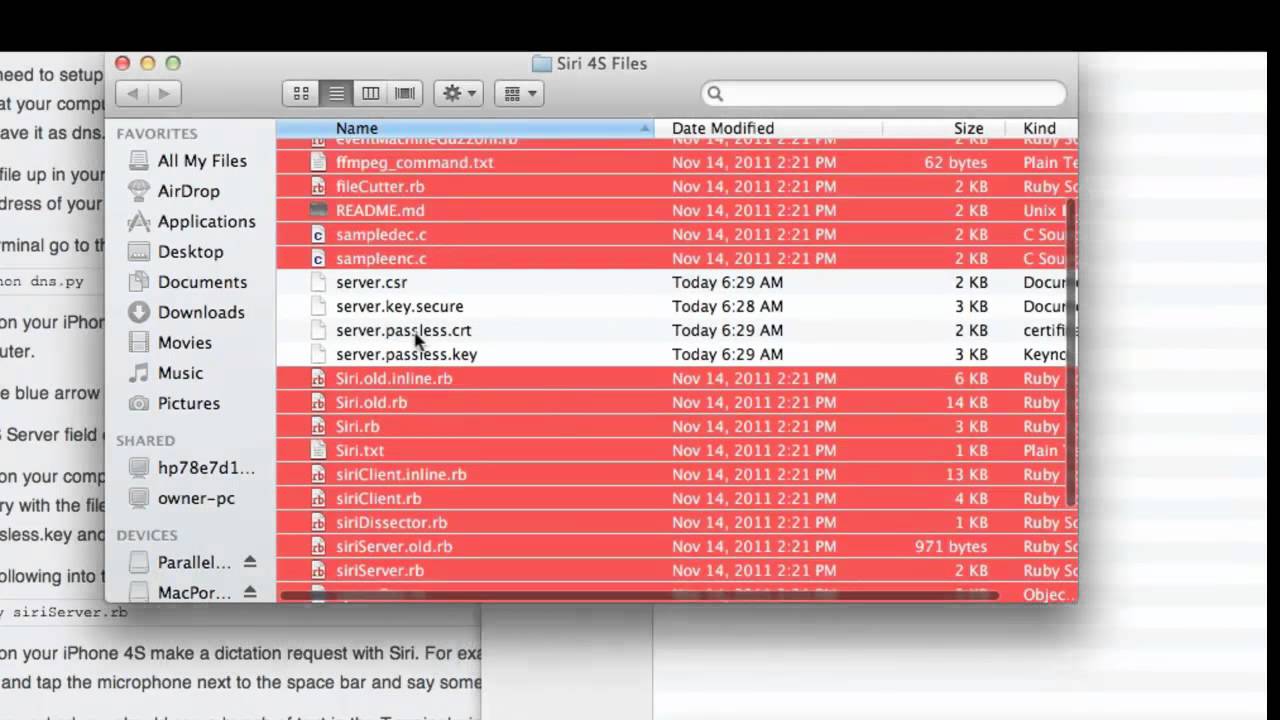The width and height of the screenshot is (1280, 720).
Task: Click Siri 4S Files title folder icon
Action: click(x=542, y=64)
